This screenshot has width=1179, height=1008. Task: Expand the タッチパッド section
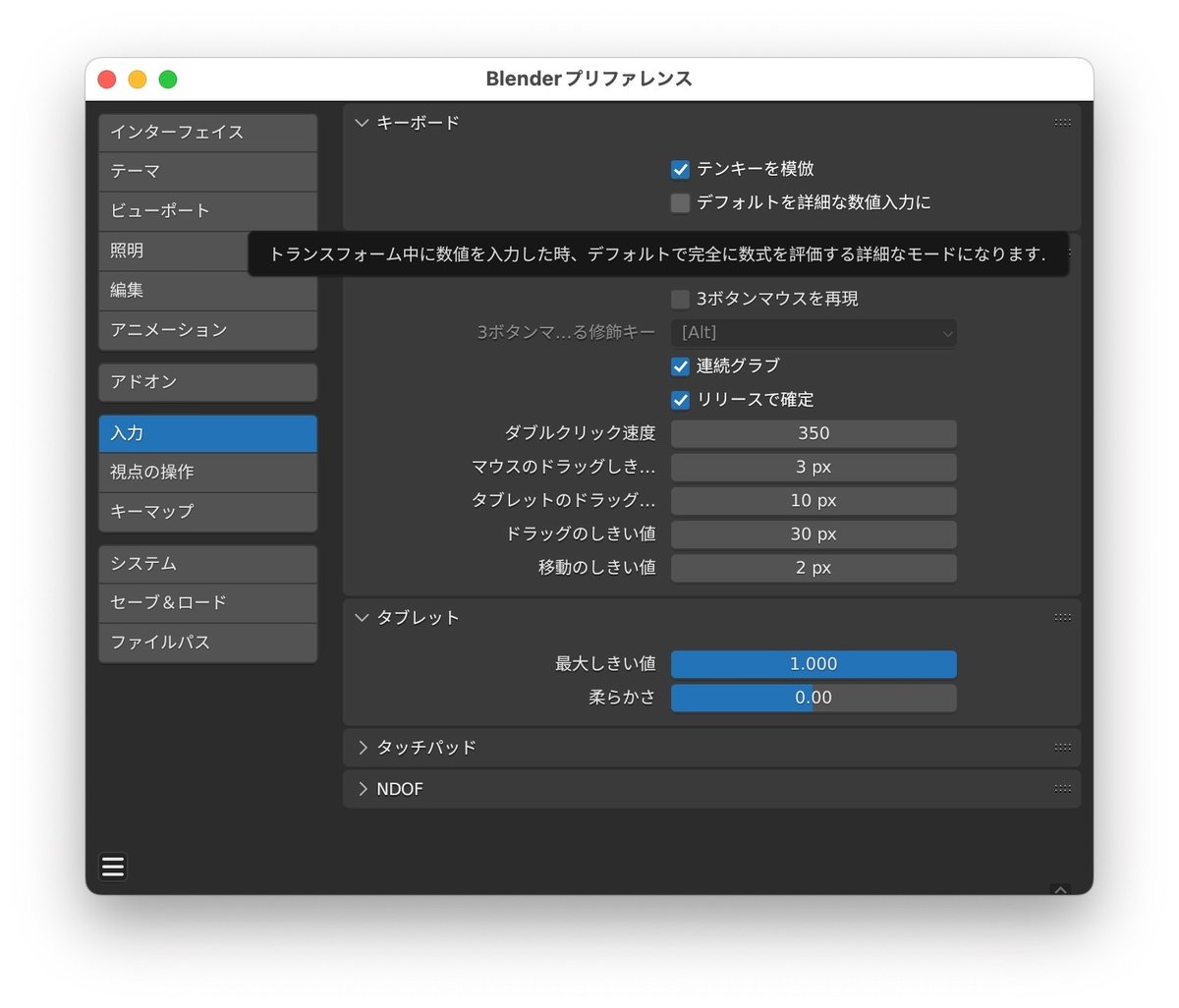pyautogui.click(x=362, y=748)
